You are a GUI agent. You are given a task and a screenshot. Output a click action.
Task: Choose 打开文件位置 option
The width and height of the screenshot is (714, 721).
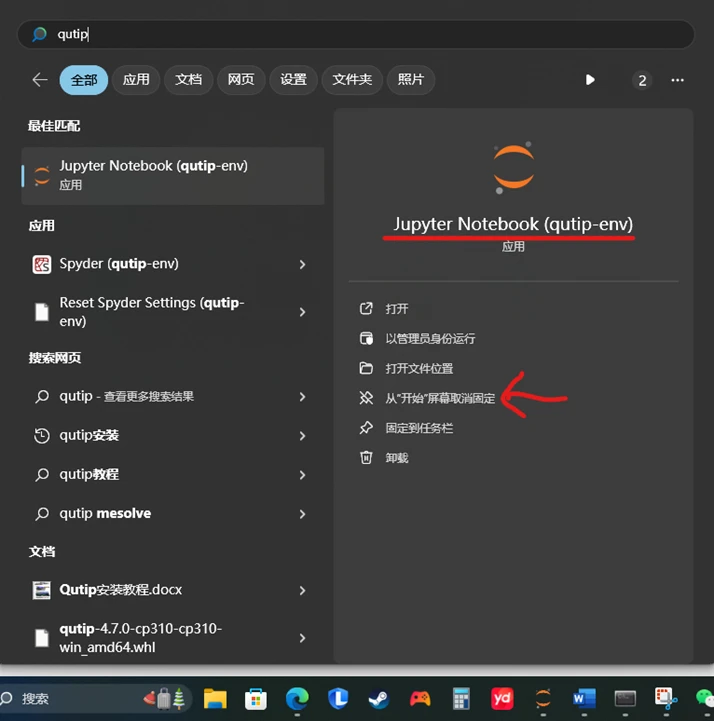[x=406, y=368]
